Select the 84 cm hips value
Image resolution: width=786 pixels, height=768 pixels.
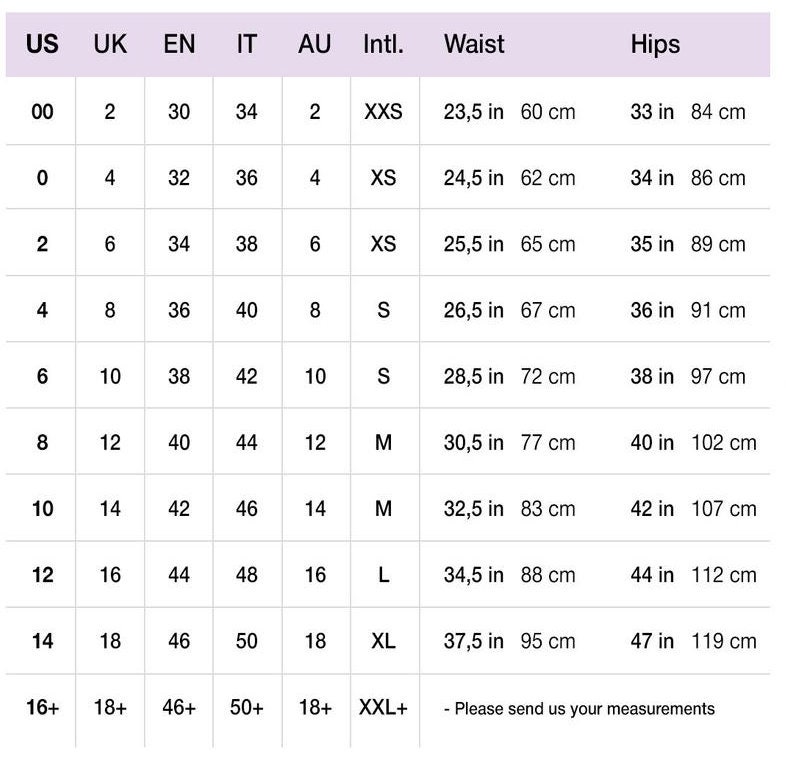pyautogui.click(x=718, y=111)
